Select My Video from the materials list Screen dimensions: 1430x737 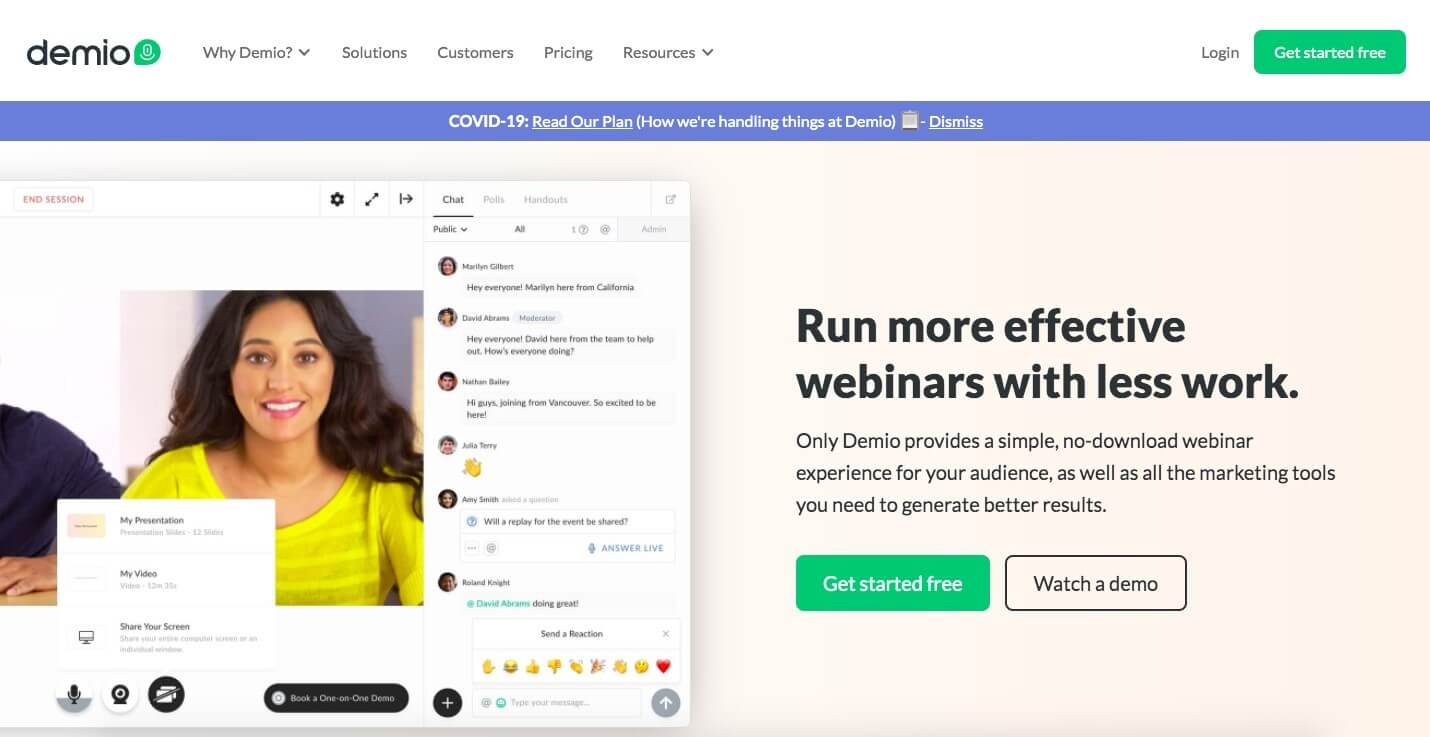[x=166, y=579]
